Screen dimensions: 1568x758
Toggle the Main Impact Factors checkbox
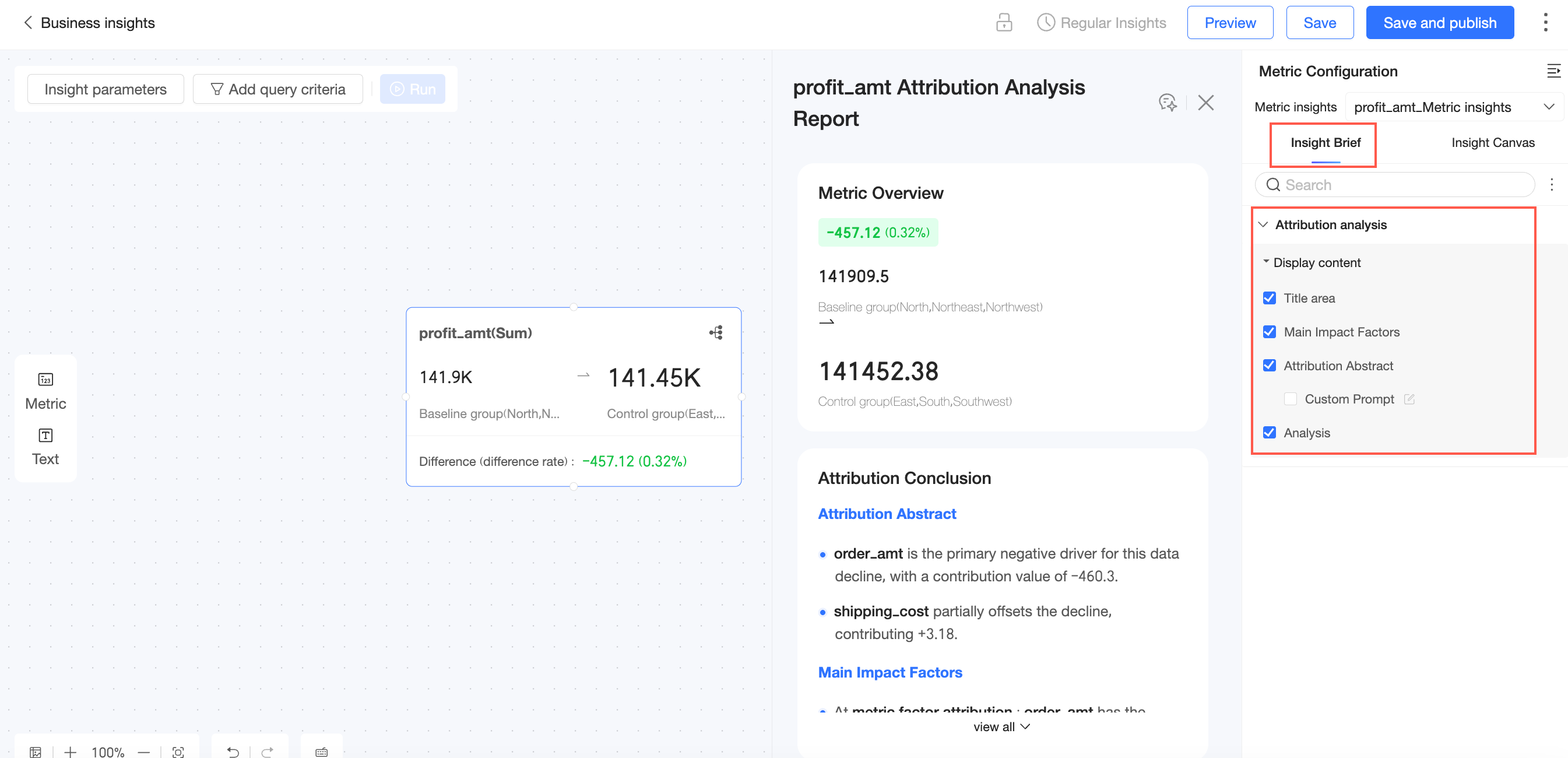click(1269, 332)
